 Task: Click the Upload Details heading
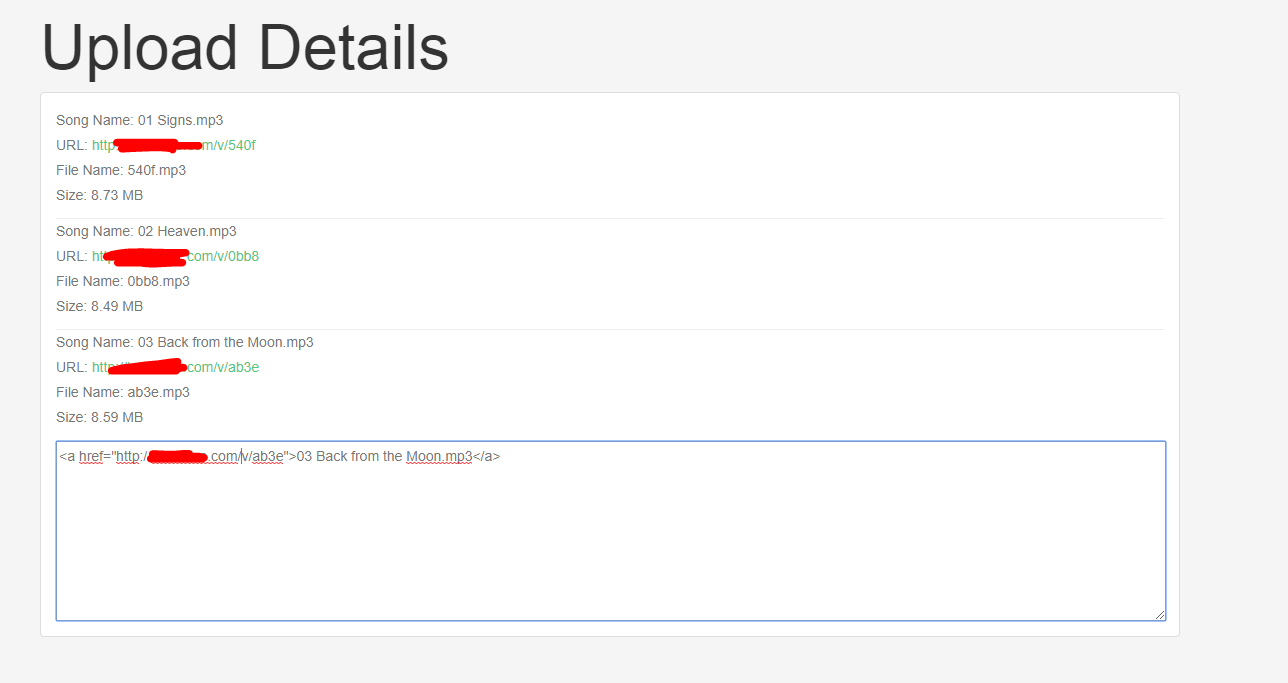[x=245, y=47]
